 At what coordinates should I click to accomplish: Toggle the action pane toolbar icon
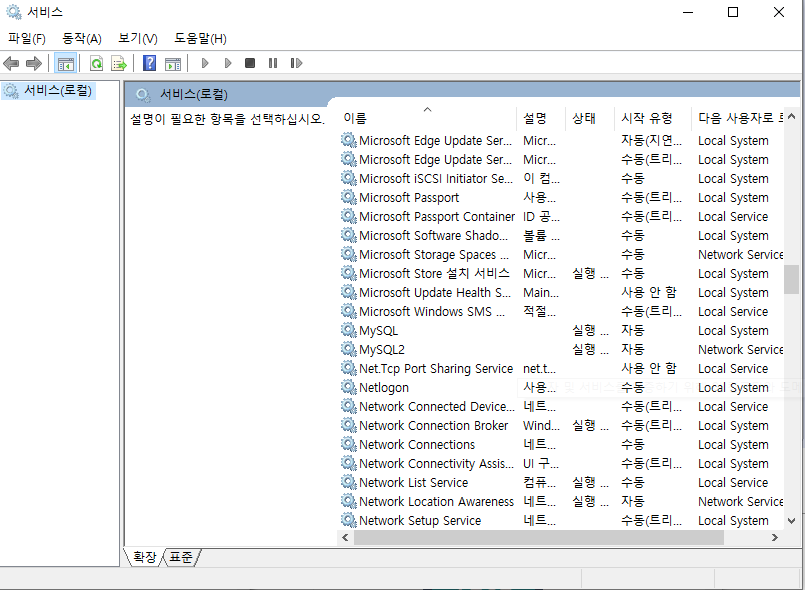tap(173, 63)
